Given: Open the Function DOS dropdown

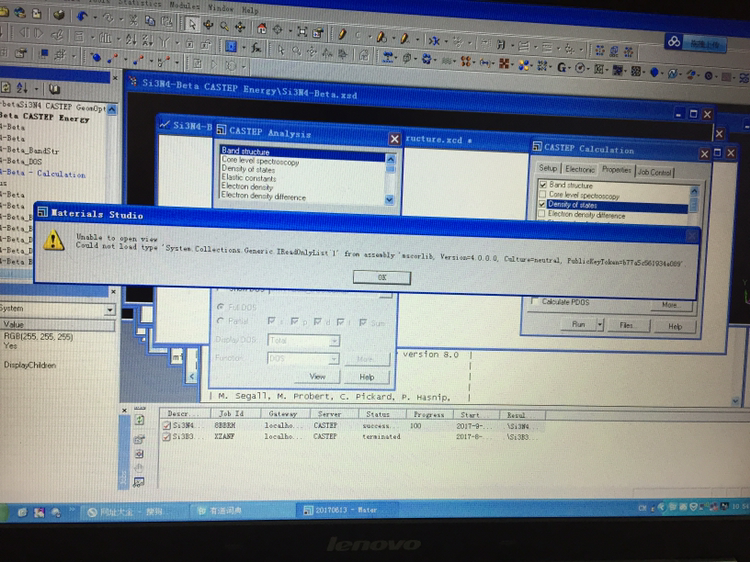Looking at the screenshot, I should [x=334, y=359].
